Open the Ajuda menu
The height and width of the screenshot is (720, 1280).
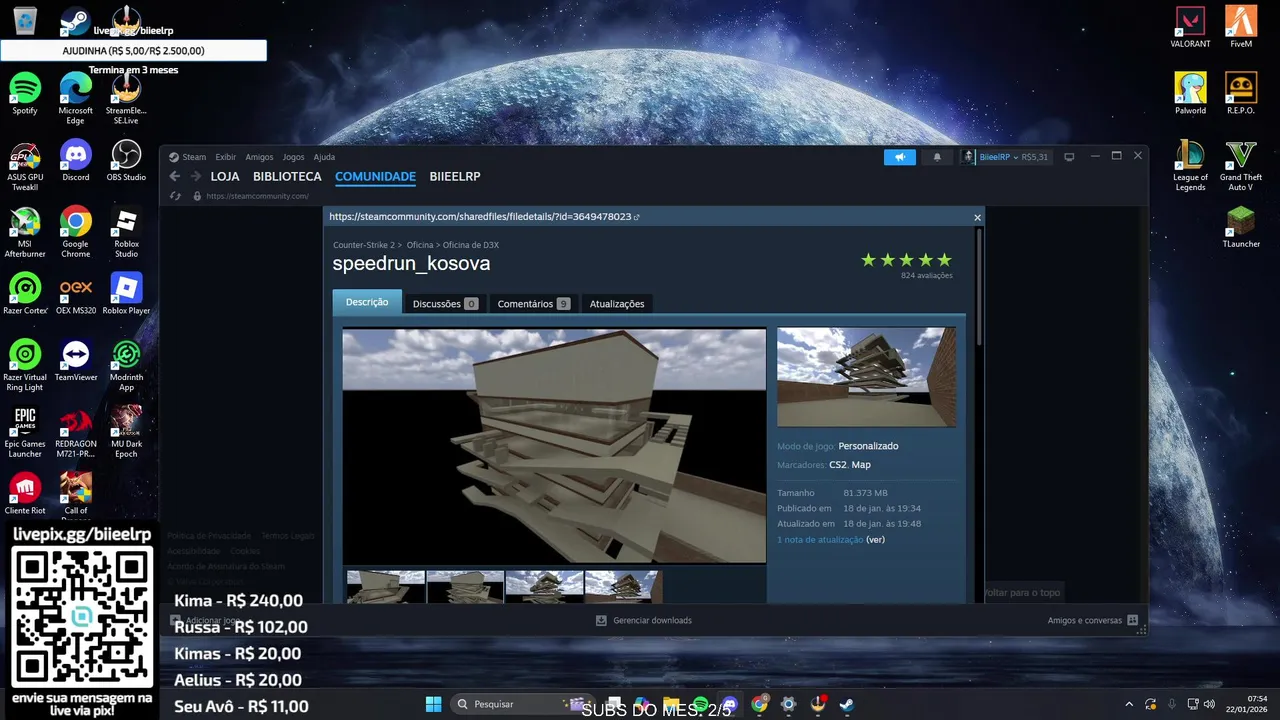324,157
